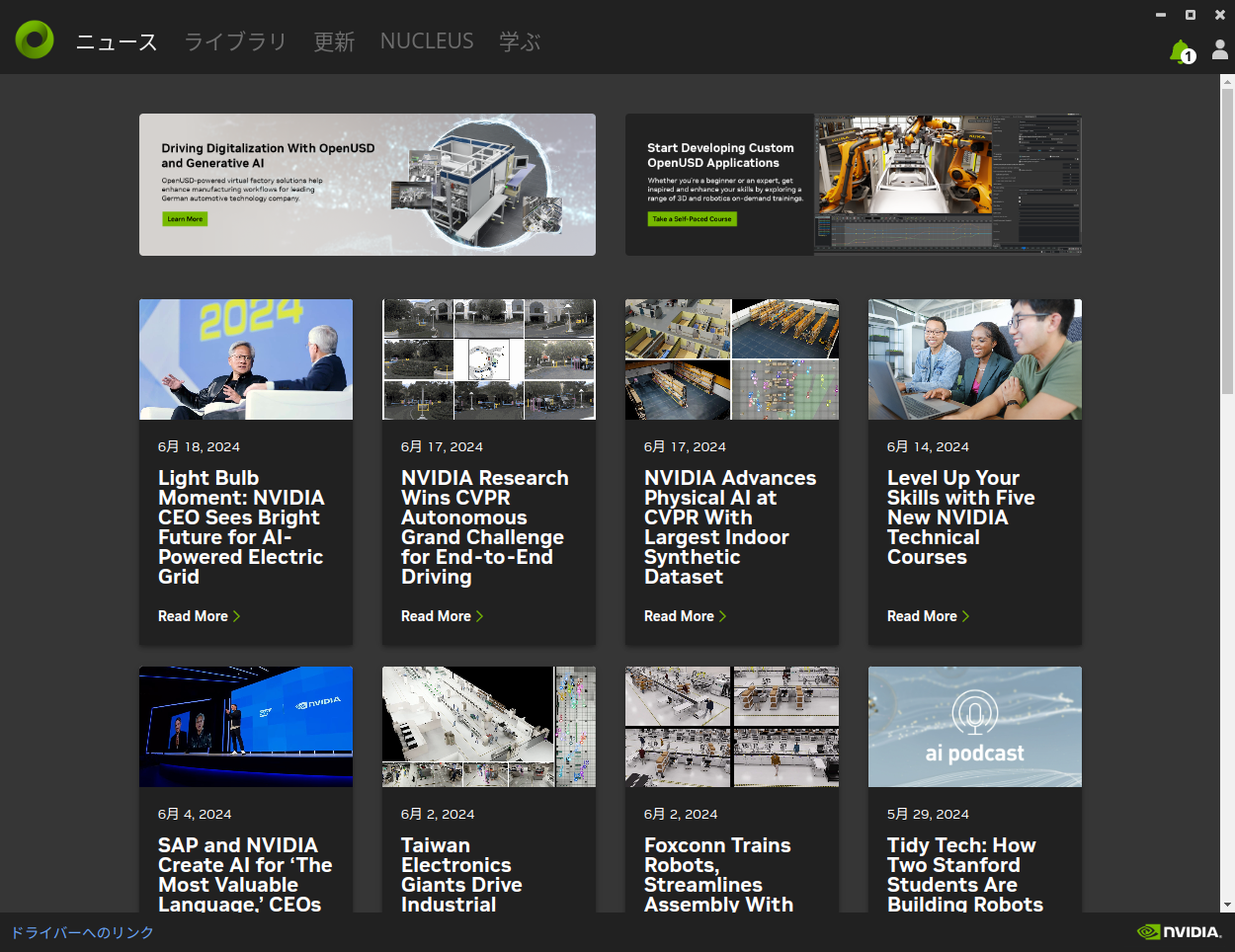Click the autonomous driving camera grid thumbnail

[489, 359]
